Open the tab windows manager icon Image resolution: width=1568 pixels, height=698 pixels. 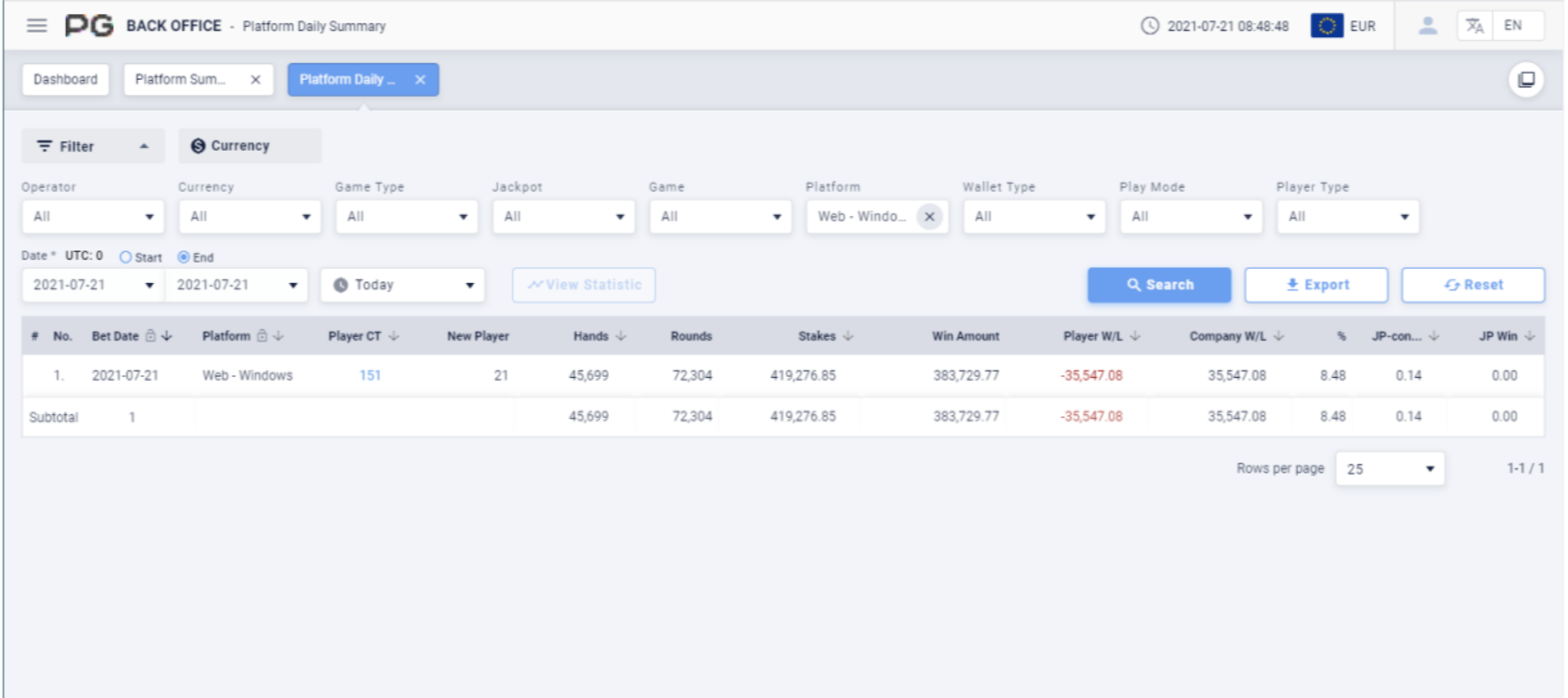point(1526,80)
